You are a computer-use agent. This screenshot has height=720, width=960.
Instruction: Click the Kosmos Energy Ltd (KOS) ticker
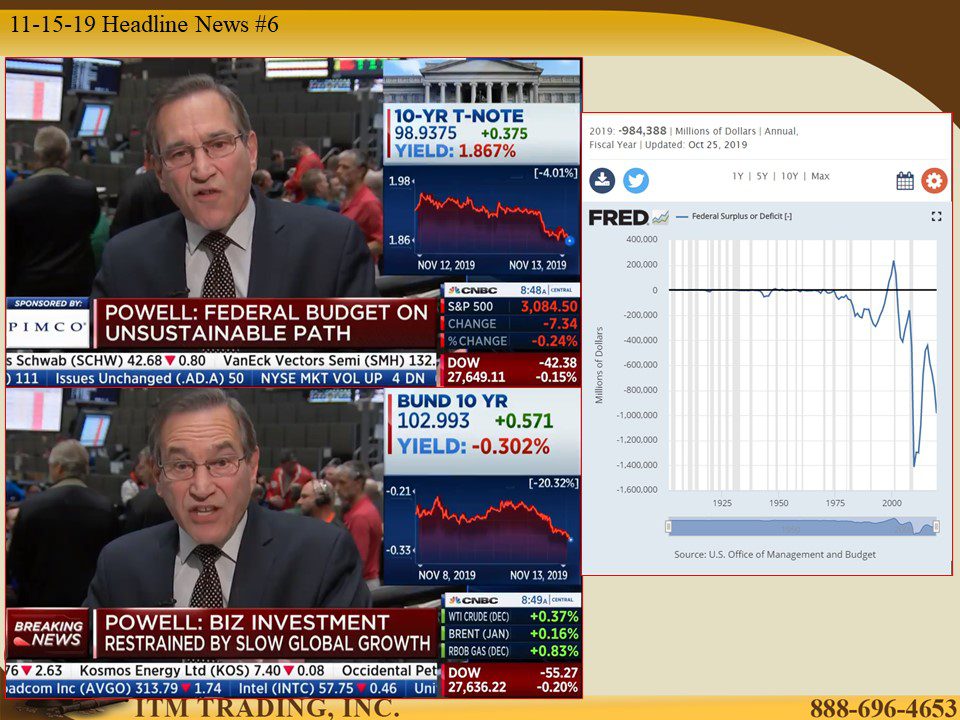click(x=202, y=671)
